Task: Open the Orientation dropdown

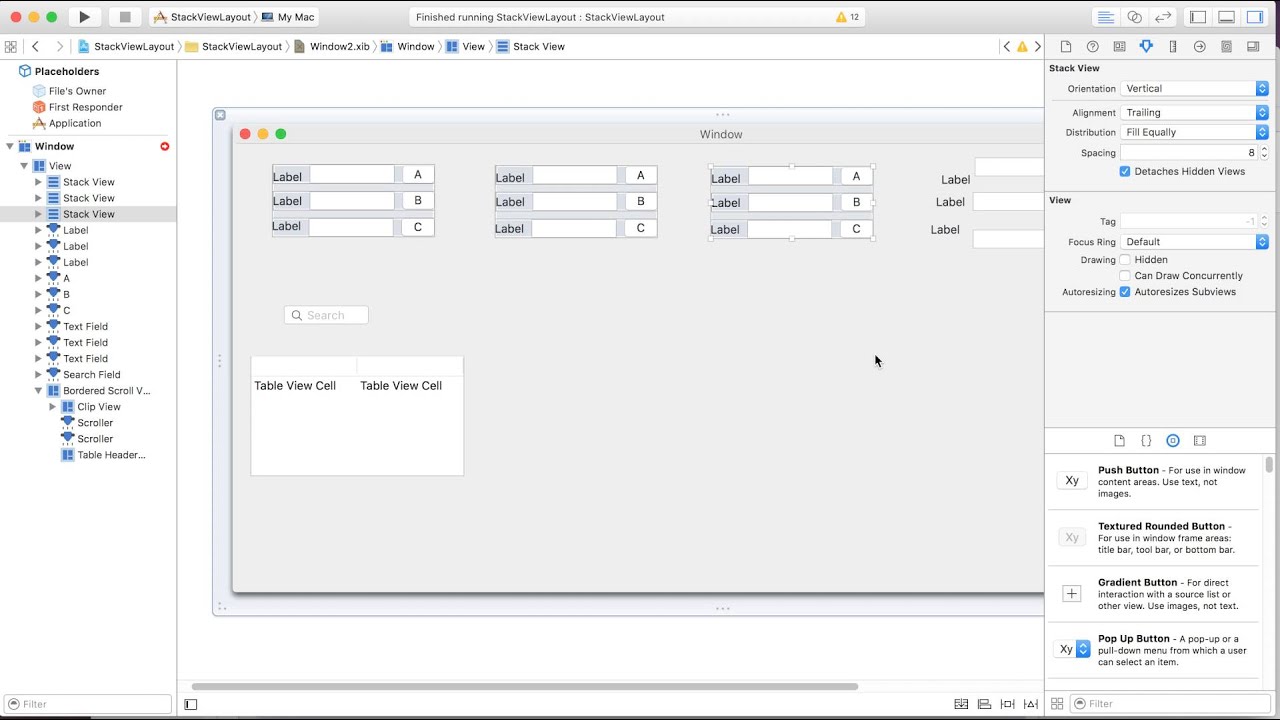Action: (x=1194, y=89)
